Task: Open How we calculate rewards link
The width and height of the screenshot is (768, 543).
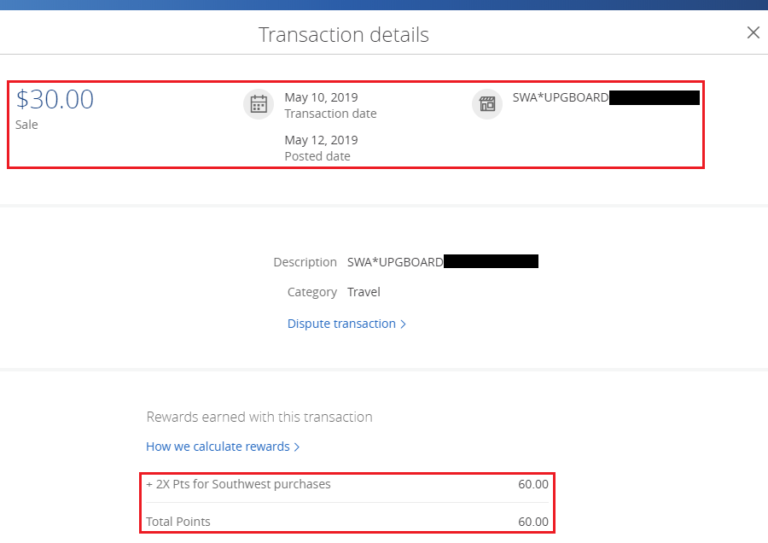Action: (218, 447)
